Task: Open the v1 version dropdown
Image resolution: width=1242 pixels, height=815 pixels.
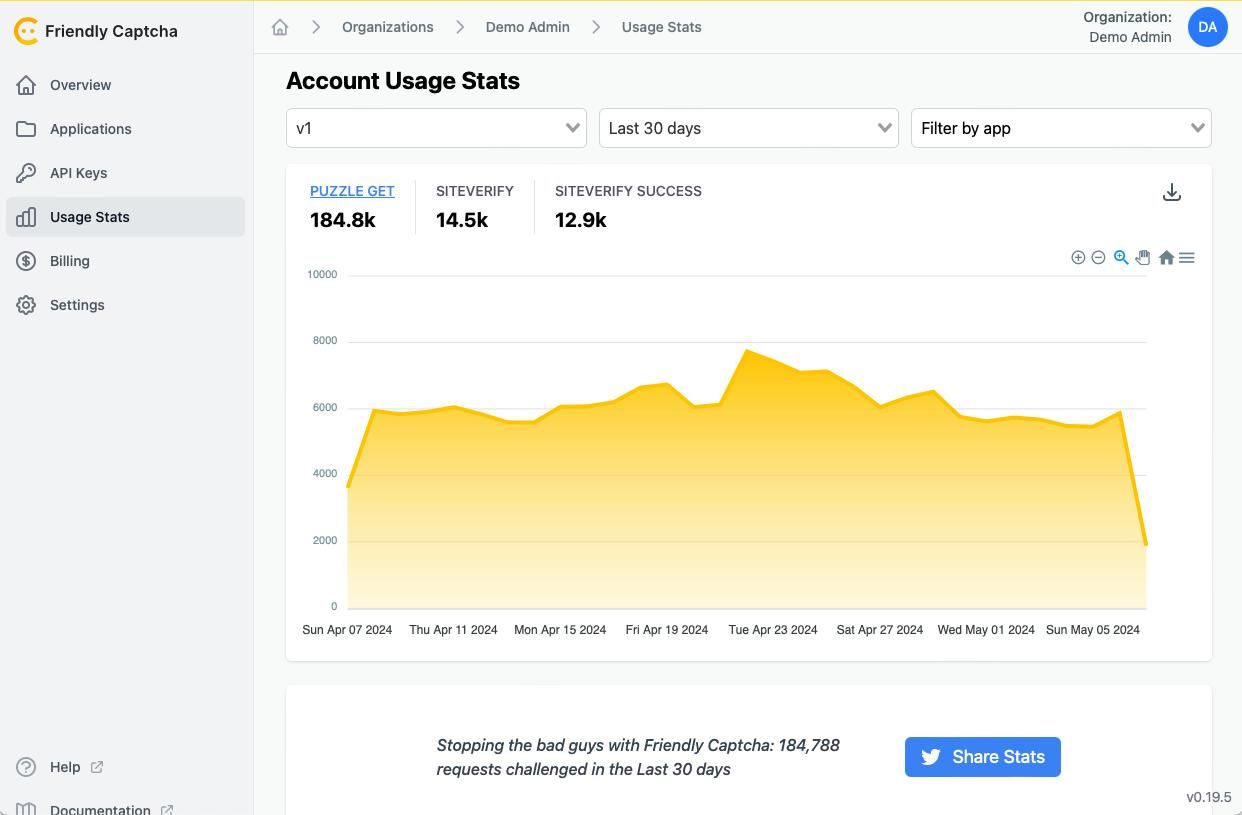Action: coord(436,128)
